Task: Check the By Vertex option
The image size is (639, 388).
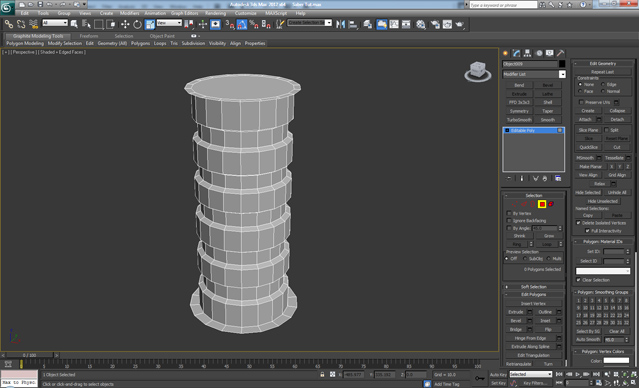Action: [x=509, y=213]
